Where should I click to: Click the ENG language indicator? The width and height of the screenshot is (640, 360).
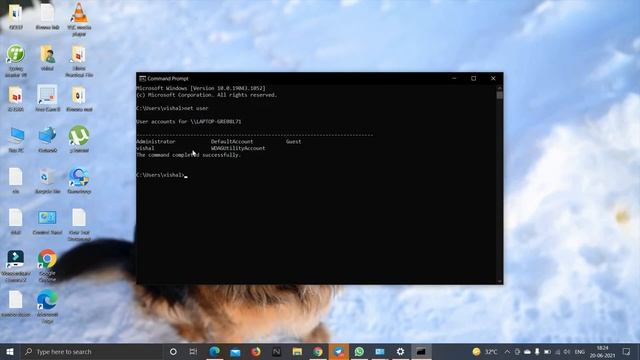580,351
